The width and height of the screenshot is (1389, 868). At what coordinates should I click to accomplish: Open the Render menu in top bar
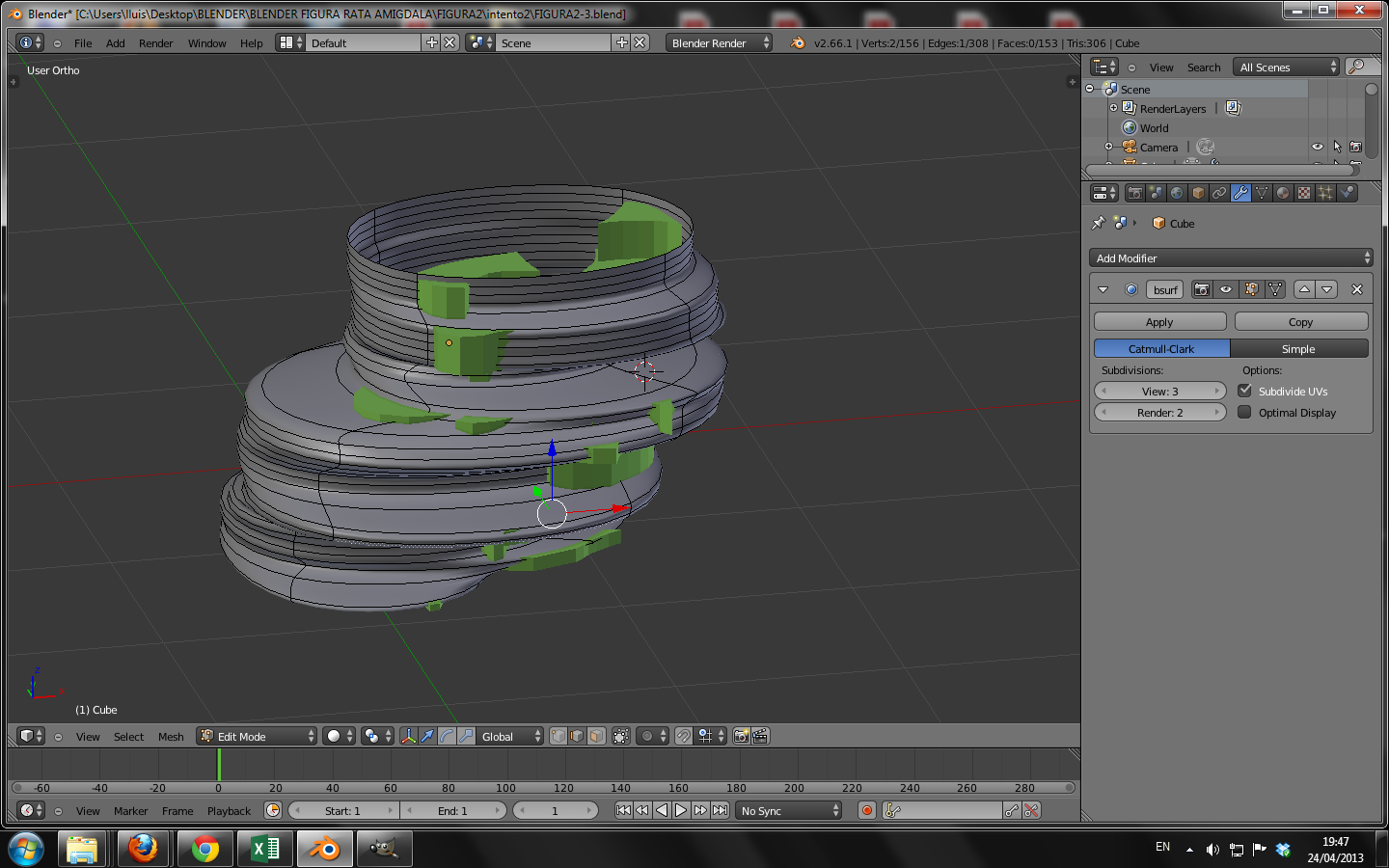coord(155,43)
